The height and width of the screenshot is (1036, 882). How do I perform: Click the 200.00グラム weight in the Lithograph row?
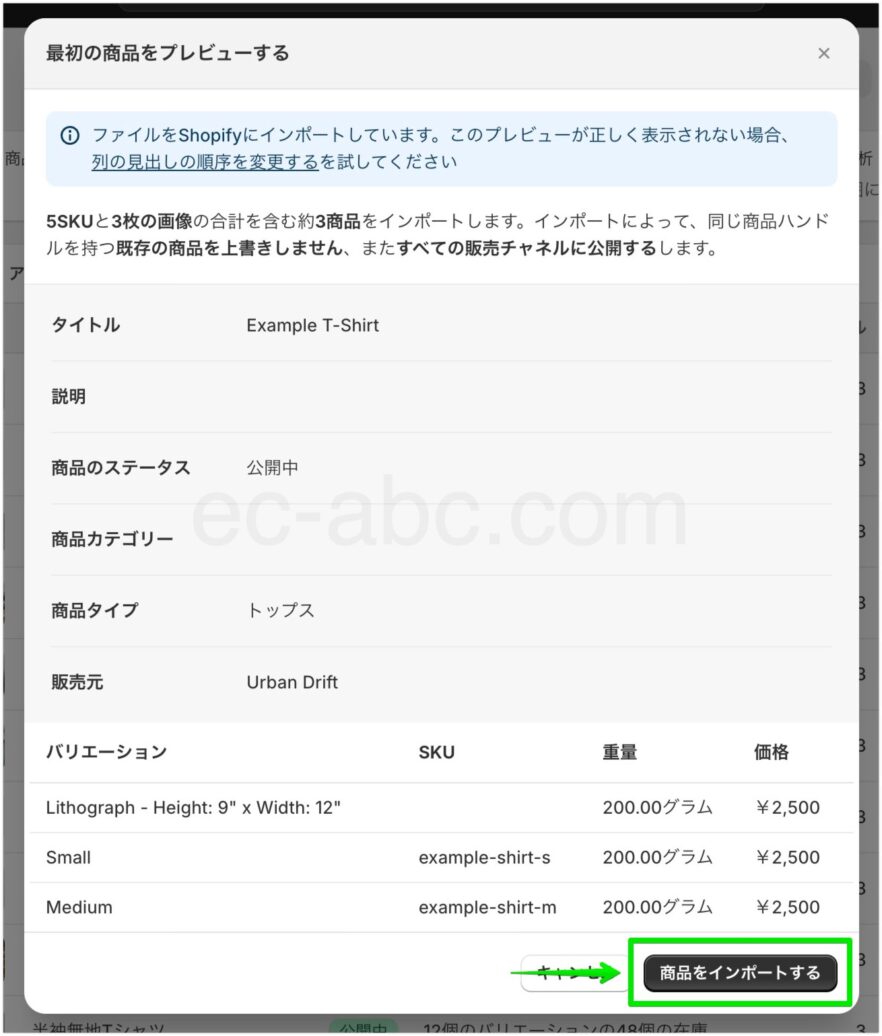tap(657, 807)
